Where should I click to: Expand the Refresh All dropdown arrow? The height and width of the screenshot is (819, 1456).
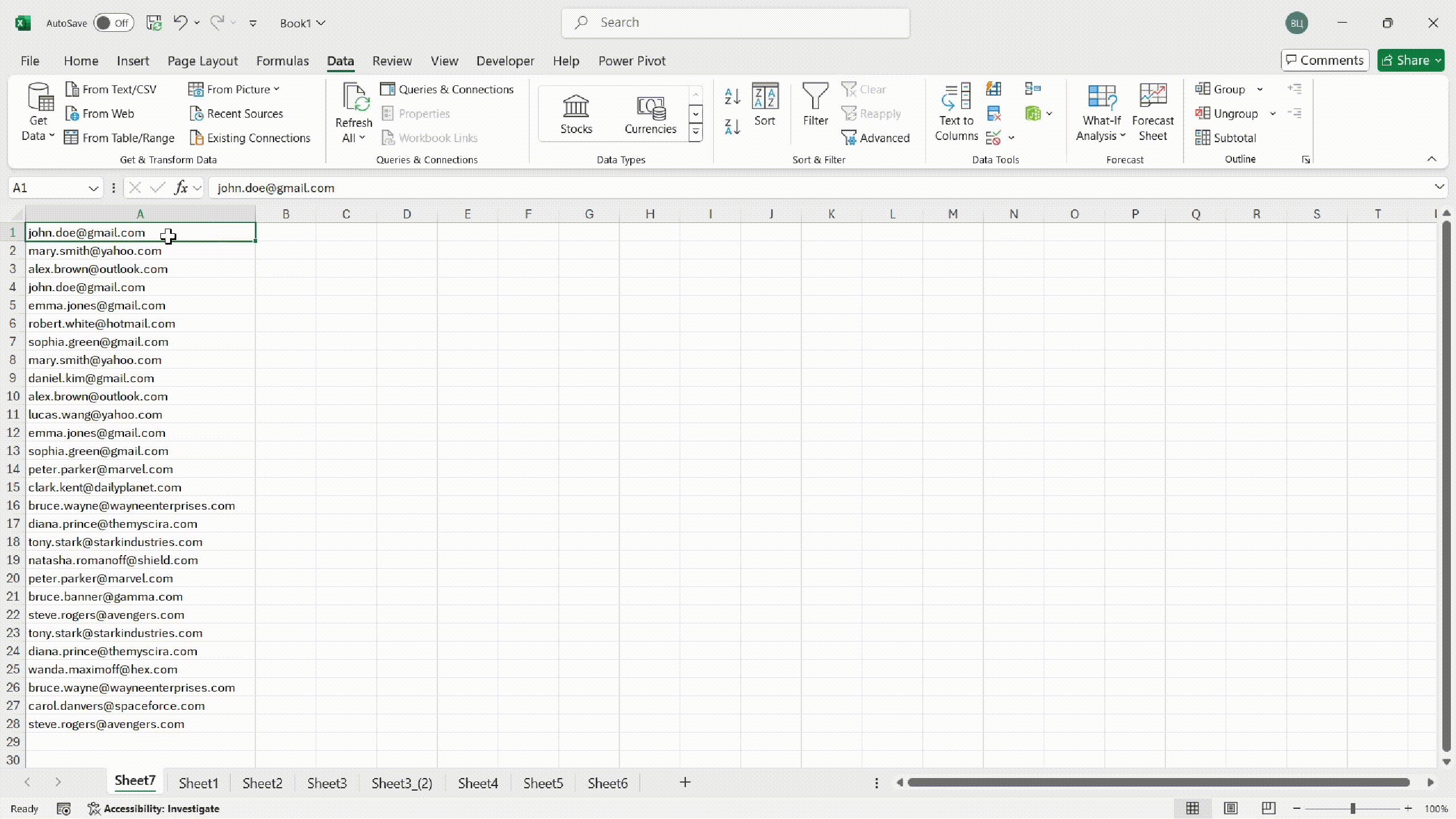point(362,138)
